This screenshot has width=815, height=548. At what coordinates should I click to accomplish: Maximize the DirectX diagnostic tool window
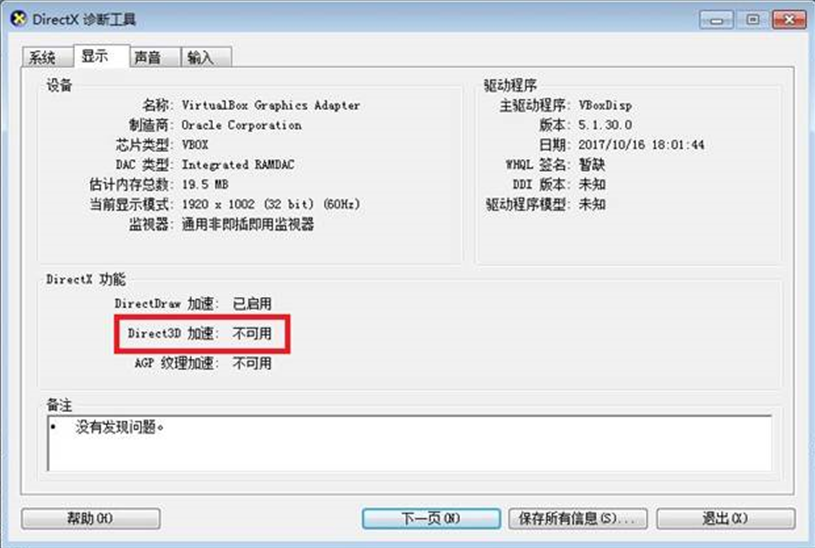point(752,20)
